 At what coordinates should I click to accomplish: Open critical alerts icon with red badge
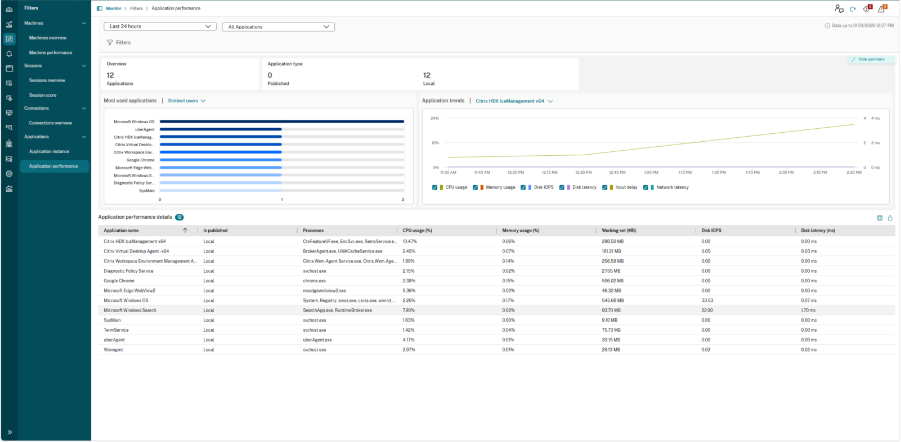[x=868, y=9]
